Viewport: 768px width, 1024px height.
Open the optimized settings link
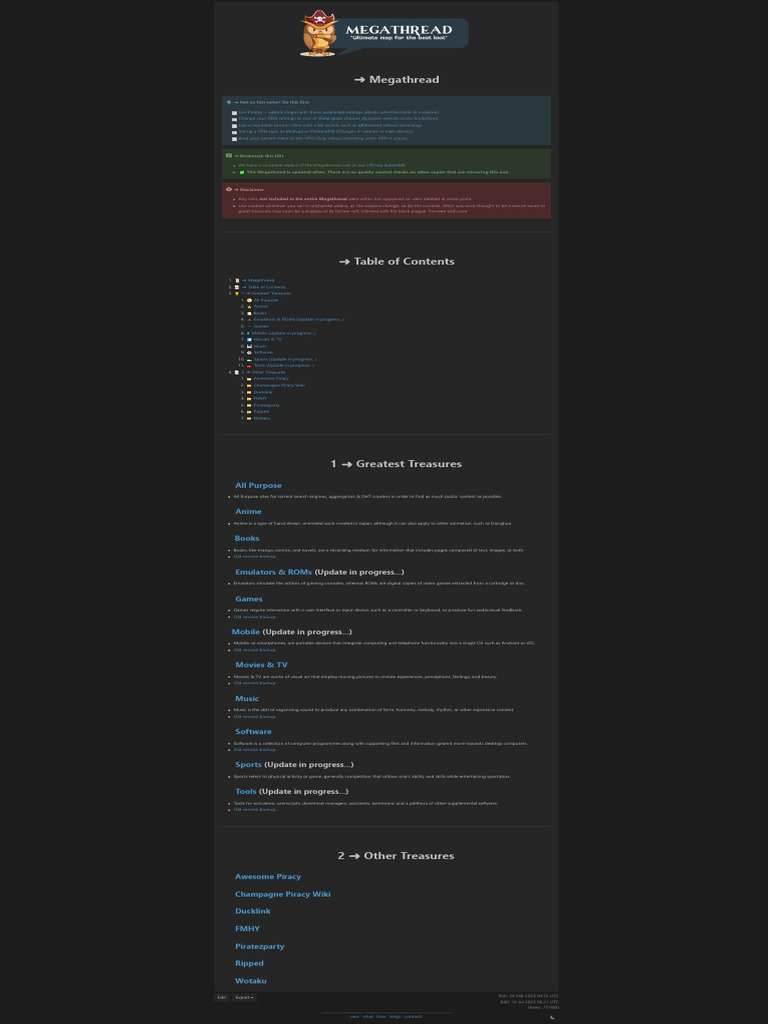point(342,112)
